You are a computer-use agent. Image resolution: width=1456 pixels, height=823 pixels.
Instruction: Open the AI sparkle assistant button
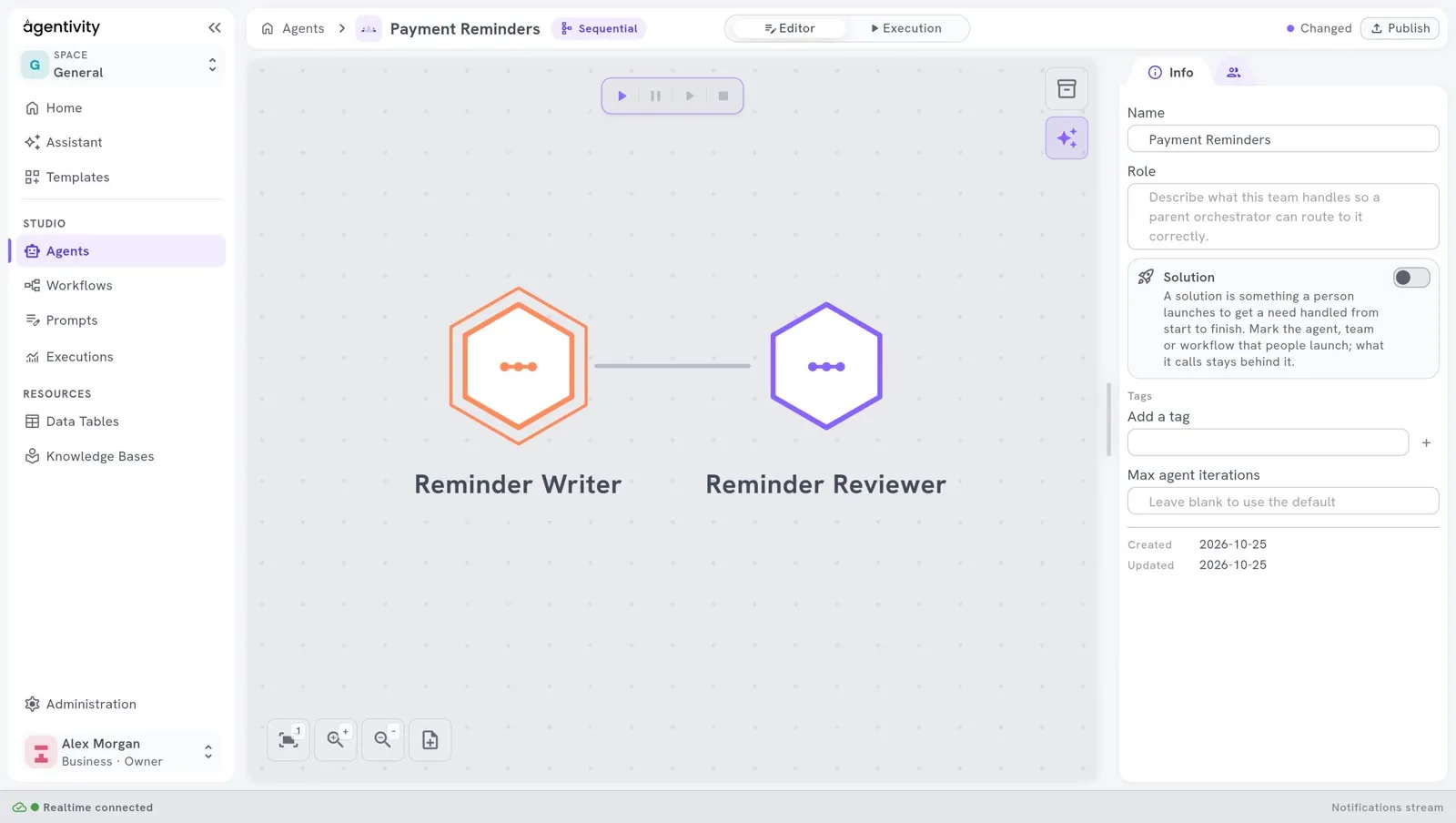[x=1067, y=138]
